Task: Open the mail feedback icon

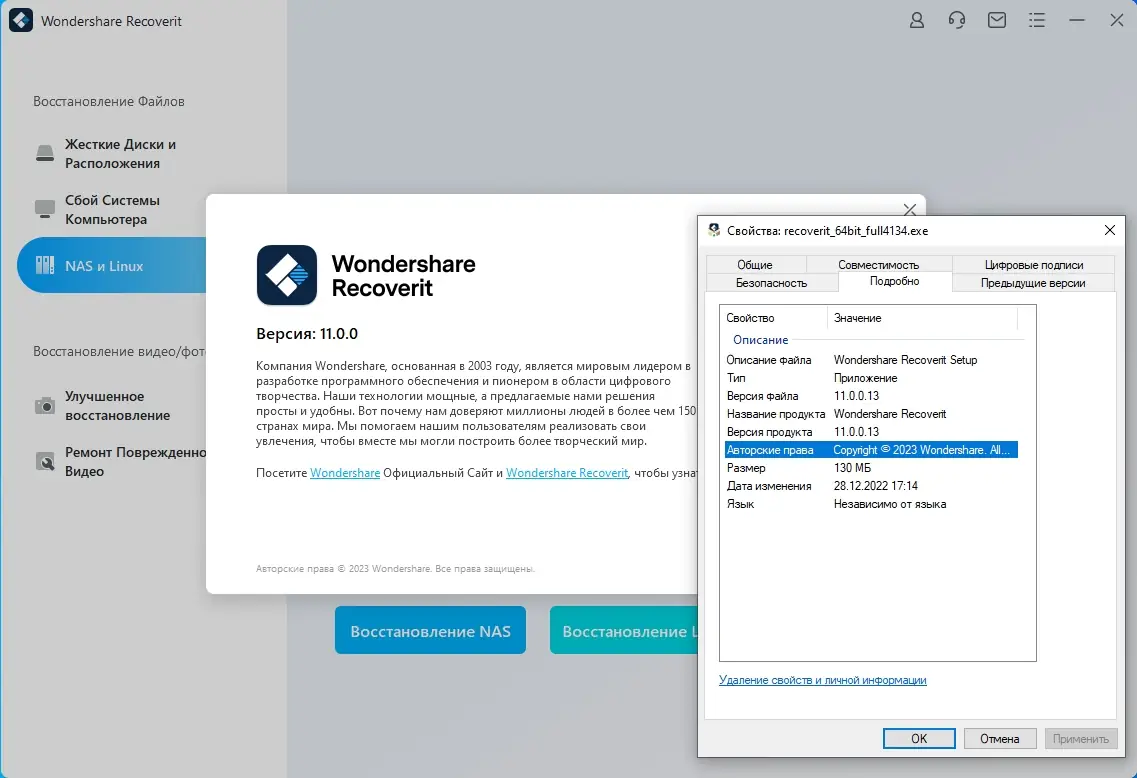Action: click(997, 20)
